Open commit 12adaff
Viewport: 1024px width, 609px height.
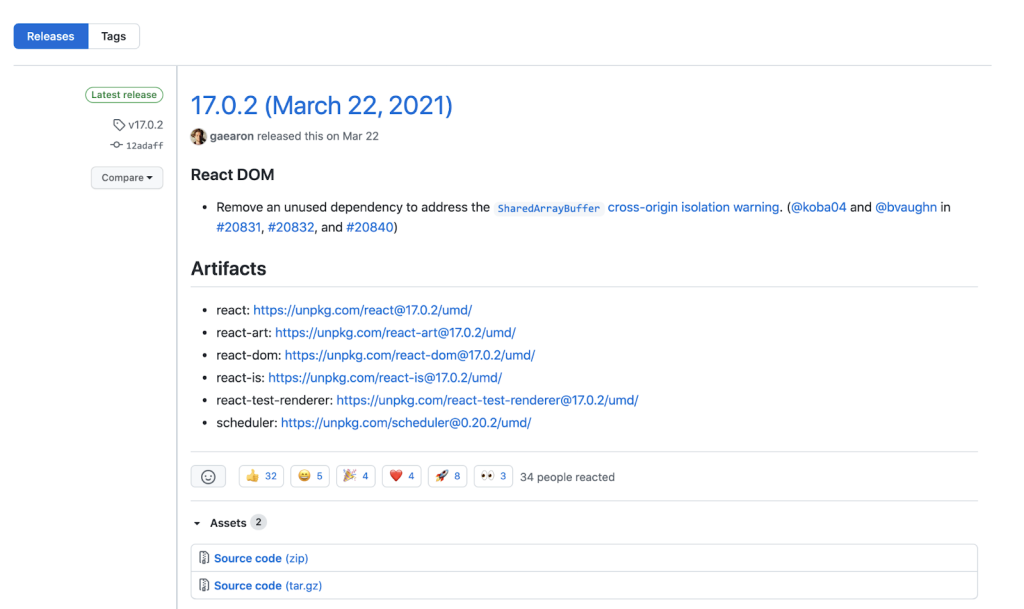tap(144, 145)
